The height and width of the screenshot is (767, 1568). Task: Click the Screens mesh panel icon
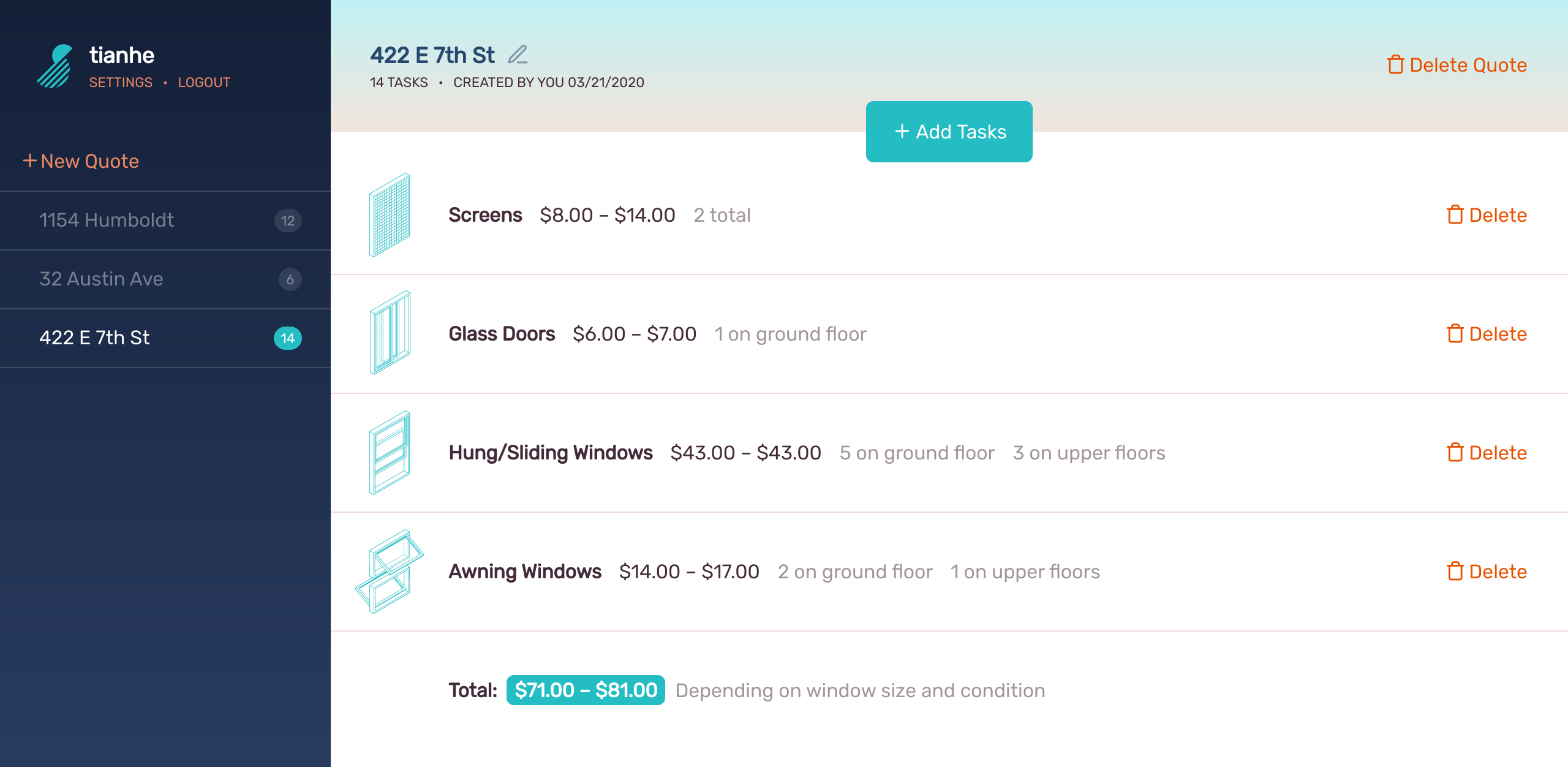tap(390, 215)
